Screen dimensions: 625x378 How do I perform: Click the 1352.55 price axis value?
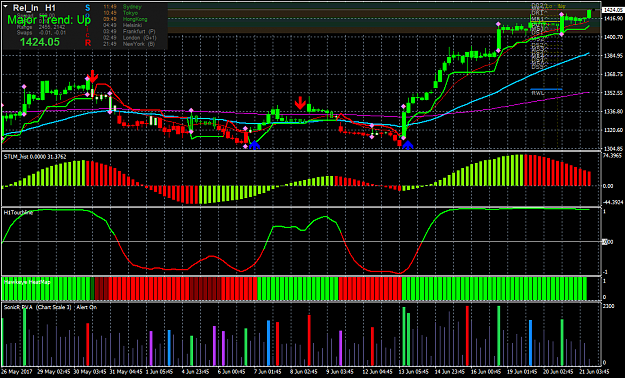(613, 93)
